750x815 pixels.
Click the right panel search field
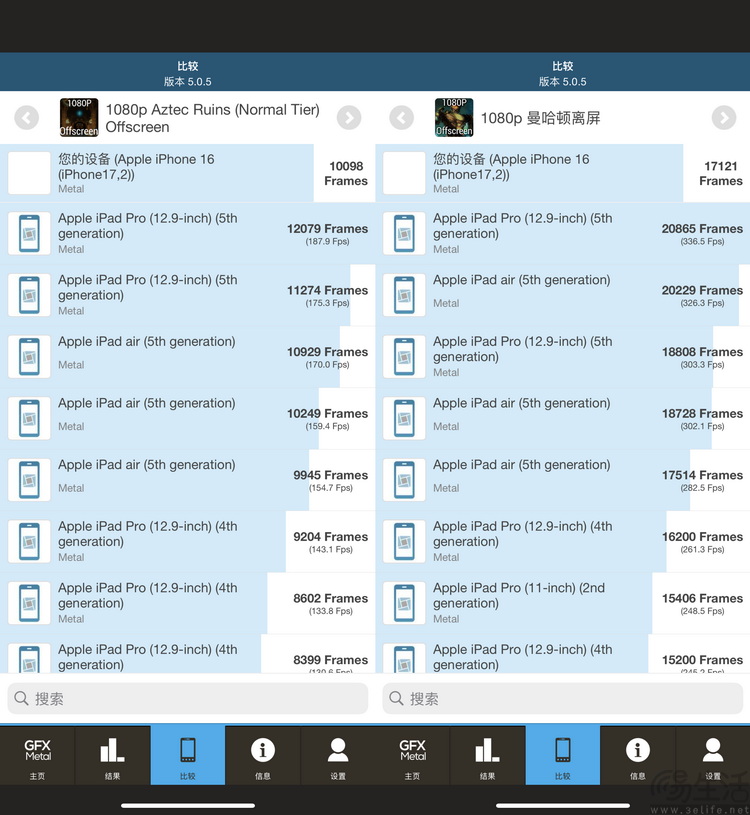562,699
